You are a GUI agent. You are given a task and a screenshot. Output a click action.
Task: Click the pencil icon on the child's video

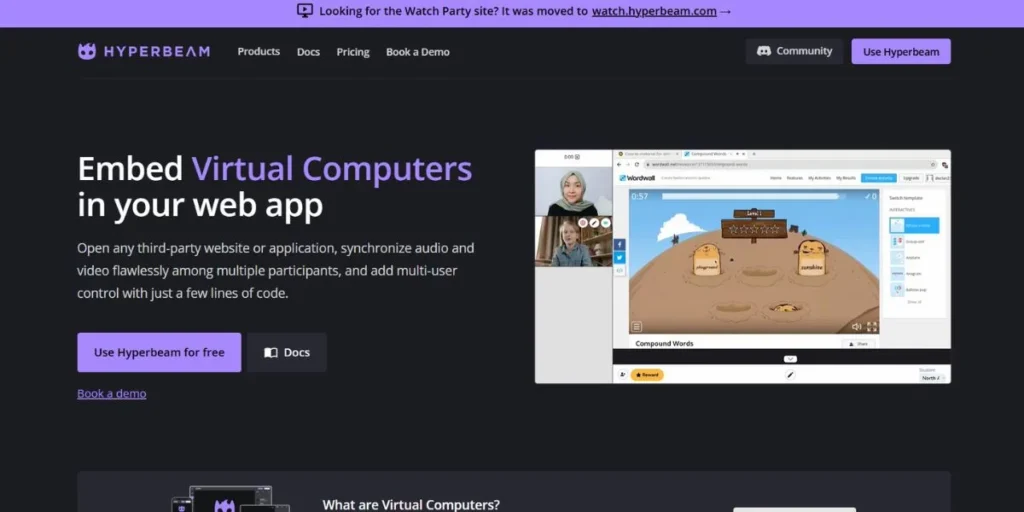(594, 223)
